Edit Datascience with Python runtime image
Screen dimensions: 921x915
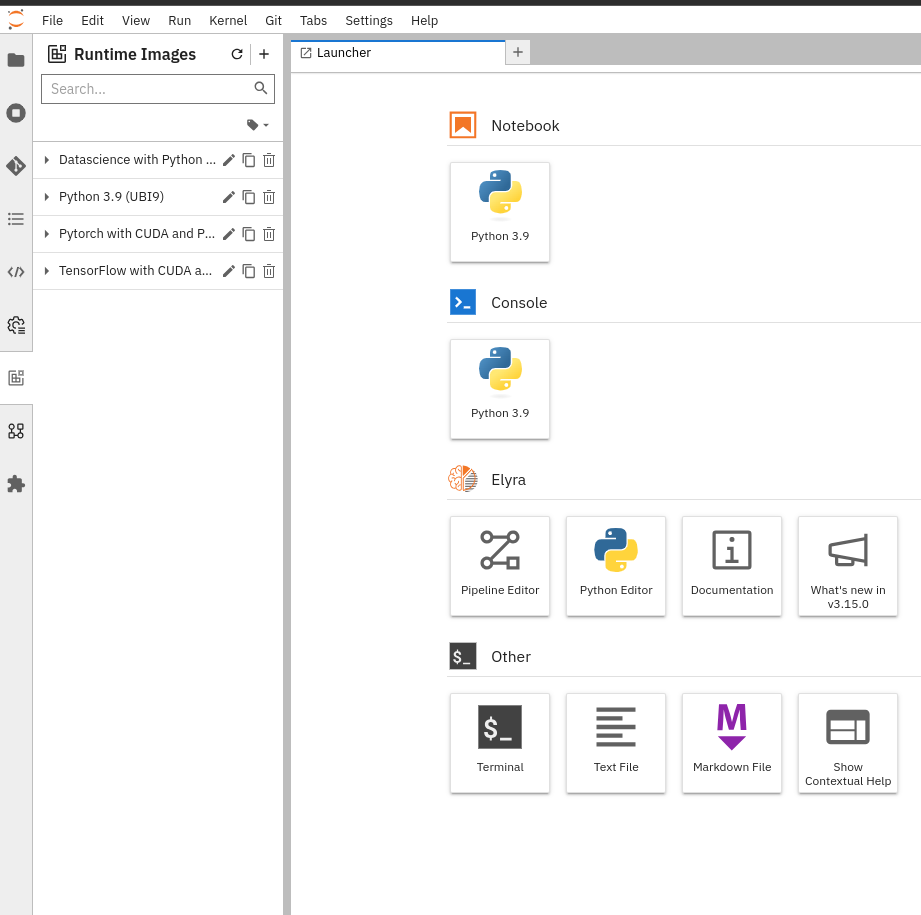pyautogui.click(x=229, y=160)
